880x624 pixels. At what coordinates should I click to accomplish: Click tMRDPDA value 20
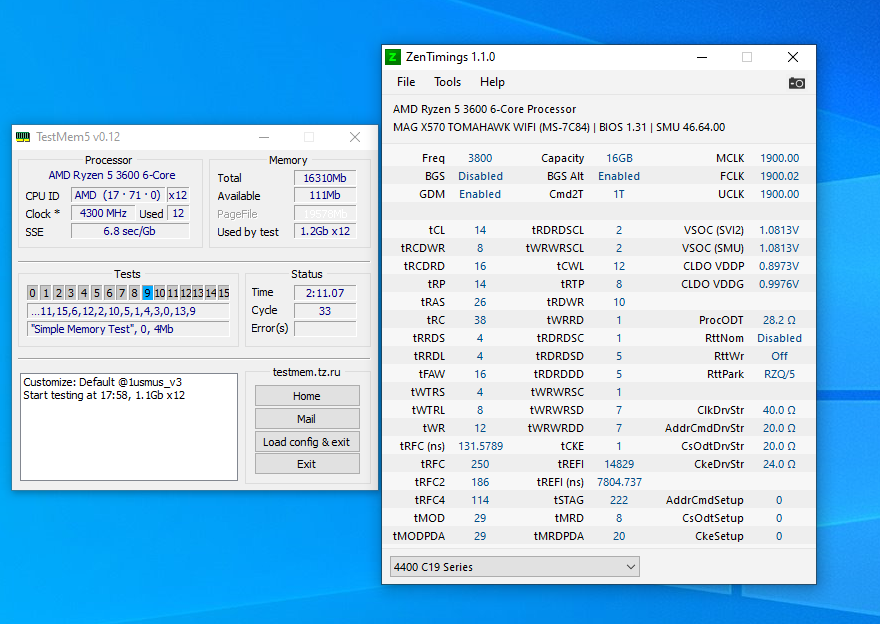pos(619,536)
